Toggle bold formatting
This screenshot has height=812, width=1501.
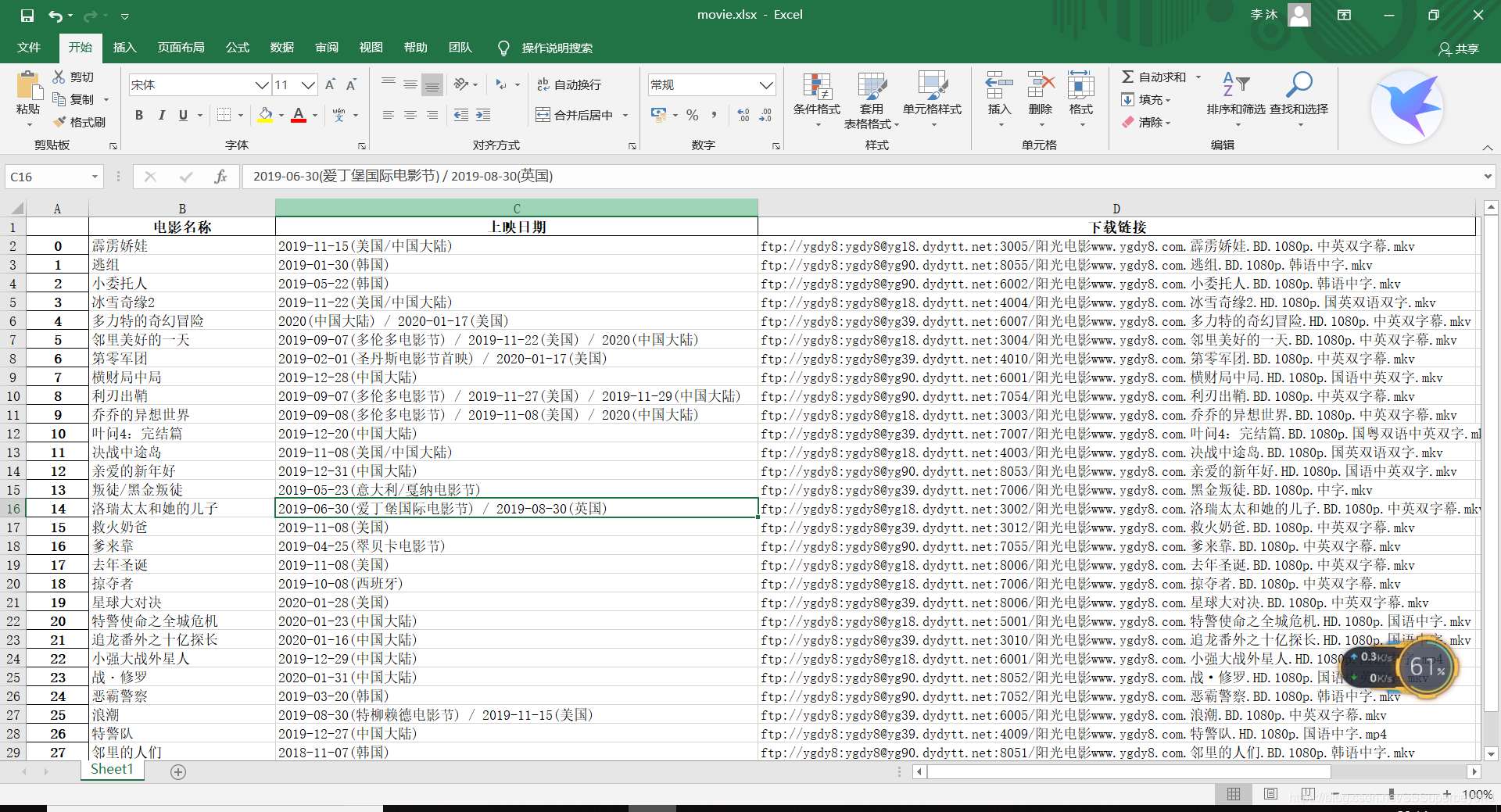coord(139,115)
